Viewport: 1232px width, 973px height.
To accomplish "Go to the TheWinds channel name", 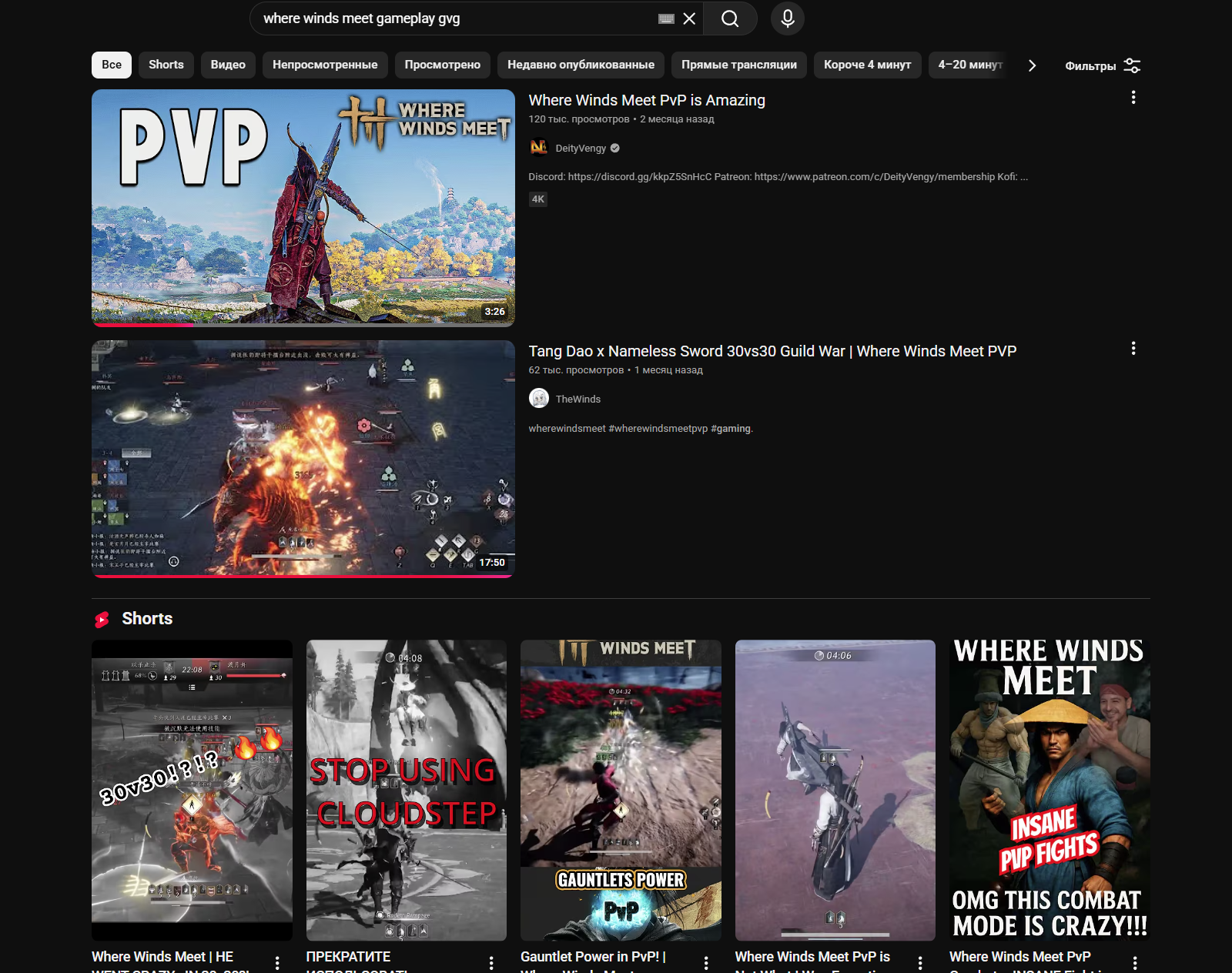I will click(578, 399).
